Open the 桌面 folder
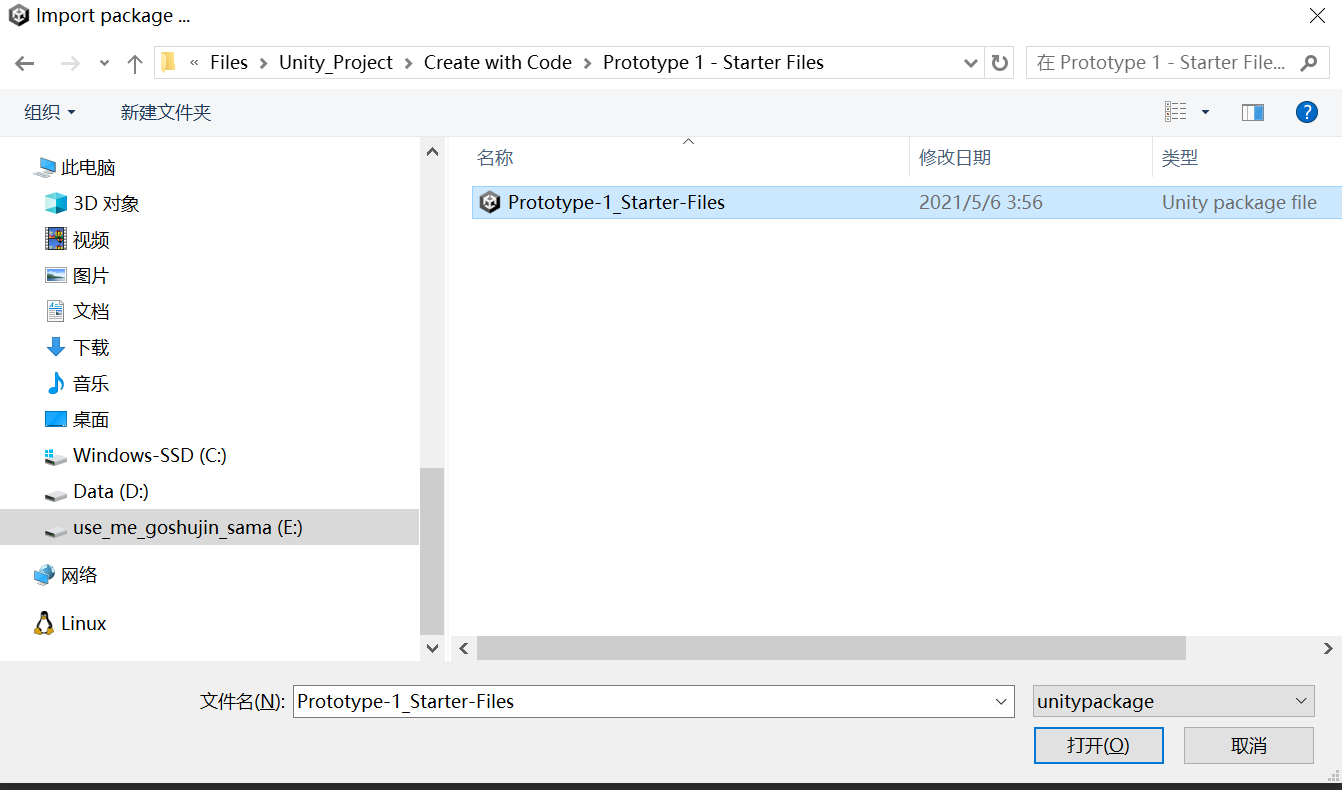 pos(77,419)
